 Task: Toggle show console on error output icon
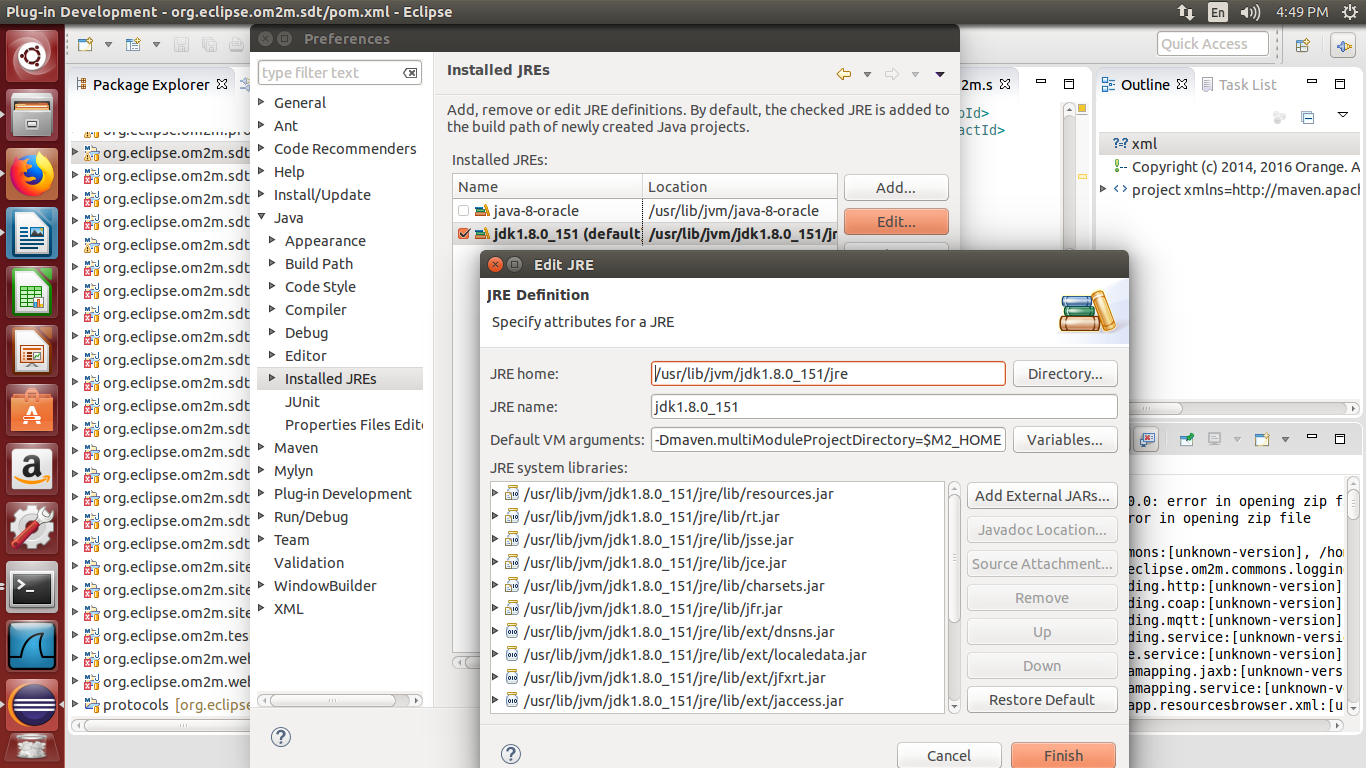[1146, 439]
